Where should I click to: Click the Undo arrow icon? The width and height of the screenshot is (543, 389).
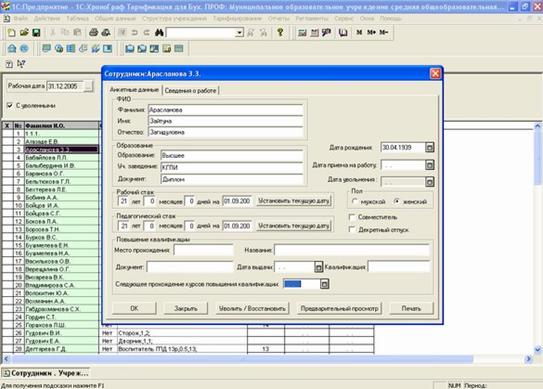point(134,33)
